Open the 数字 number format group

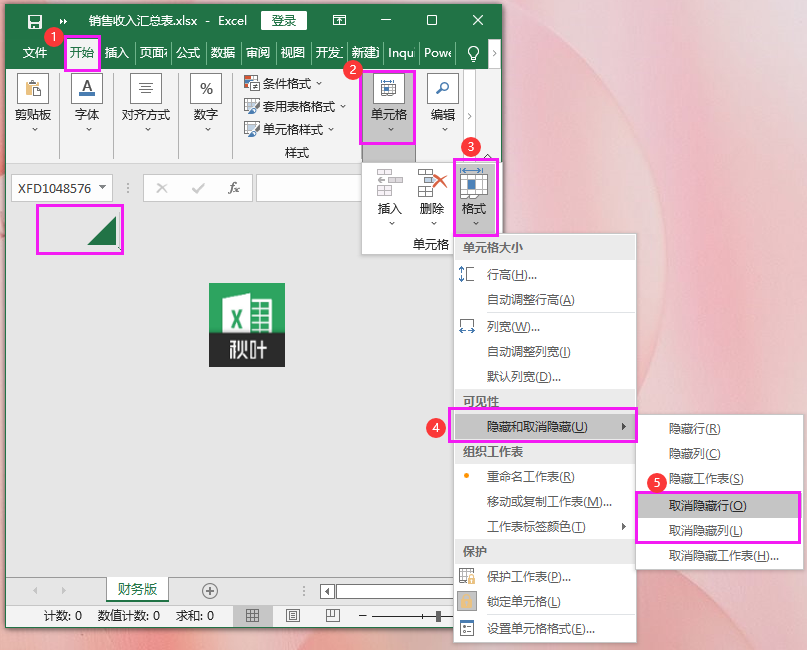pos(206,103)
